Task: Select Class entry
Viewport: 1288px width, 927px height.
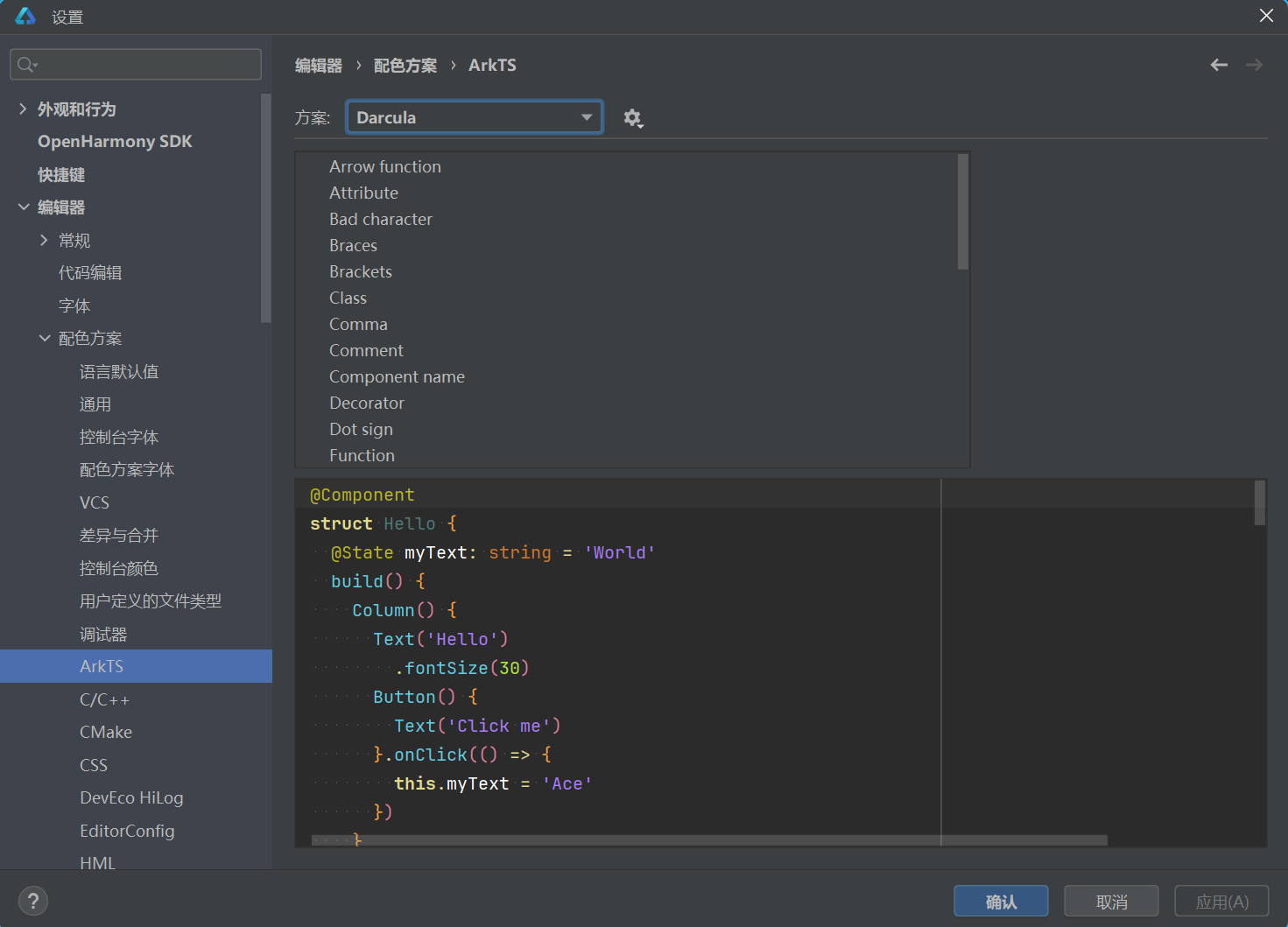Action: pos(348,298)
